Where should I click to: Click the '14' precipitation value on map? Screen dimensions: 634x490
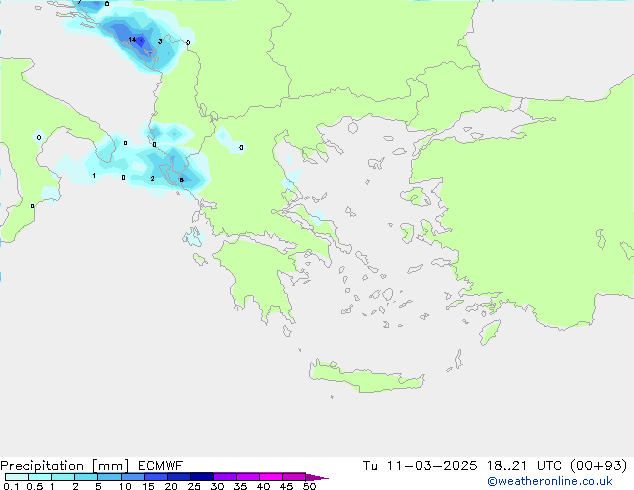coord(132,40)
